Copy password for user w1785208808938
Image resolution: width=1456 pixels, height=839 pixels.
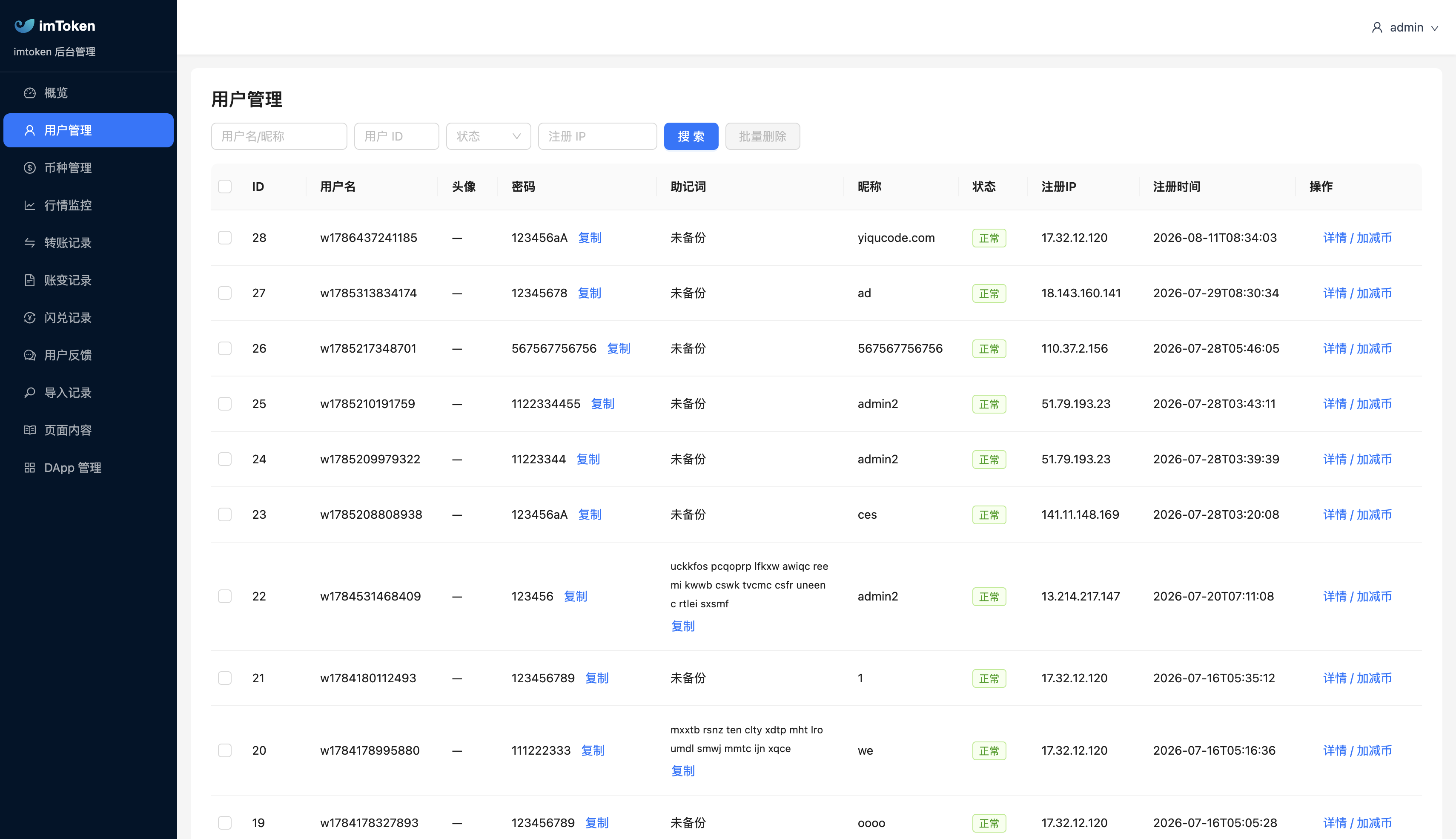(590, 514)
